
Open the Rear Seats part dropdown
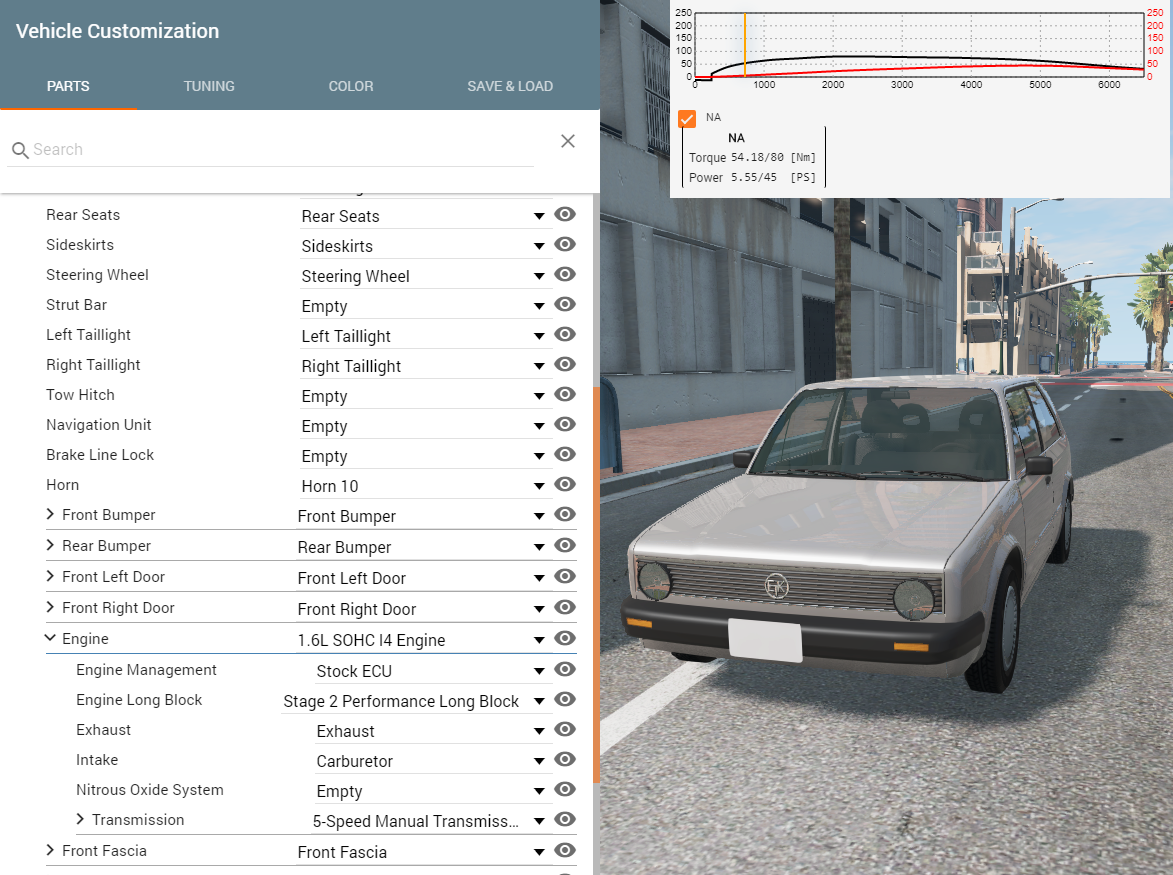tap(424, 216)
